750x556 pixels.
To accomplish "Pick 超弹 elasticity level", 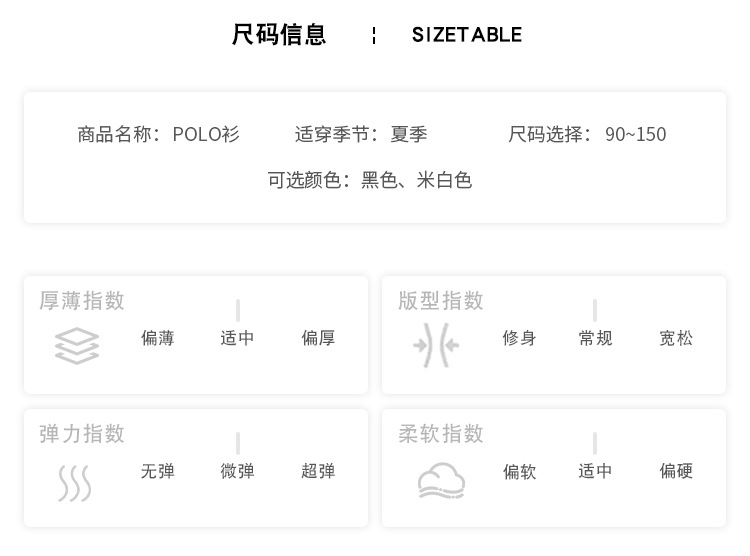I will 318,471.
